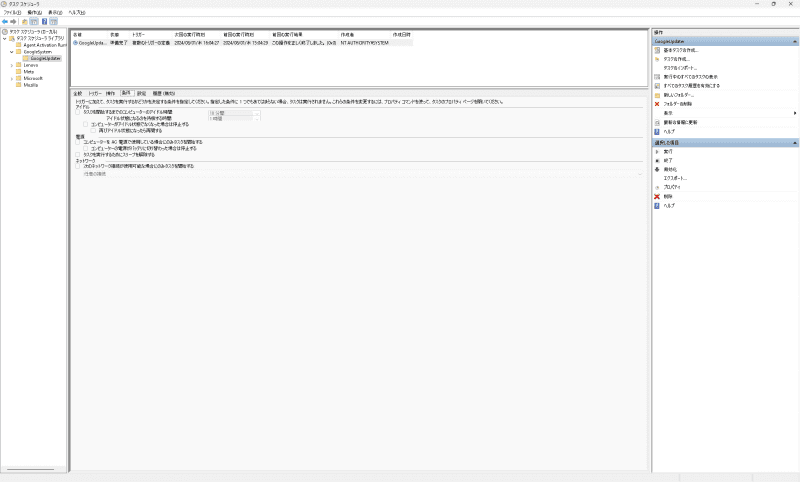Toggle the stop-if-switched-to-battery checkbox

coord(86,148)
